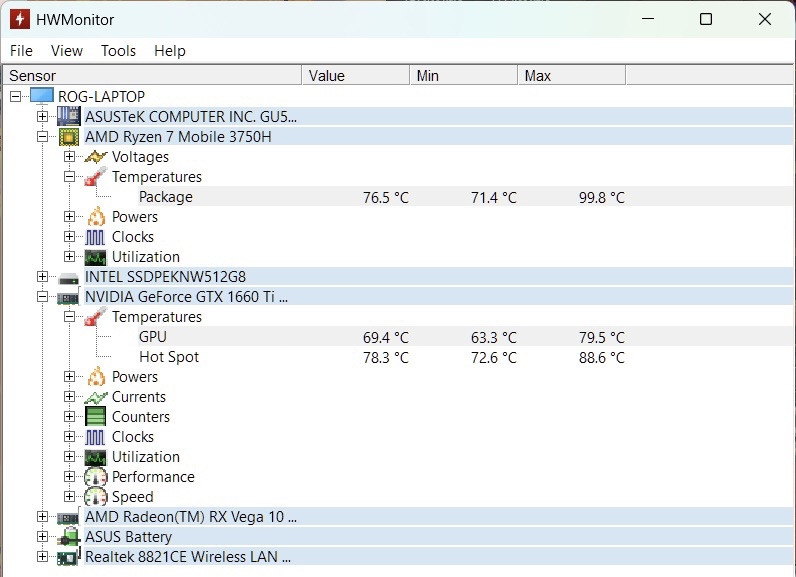The image size is (796, 577).
Task: Click the Sensor column header
Action: pyautogui.click(x=152, y=76)
